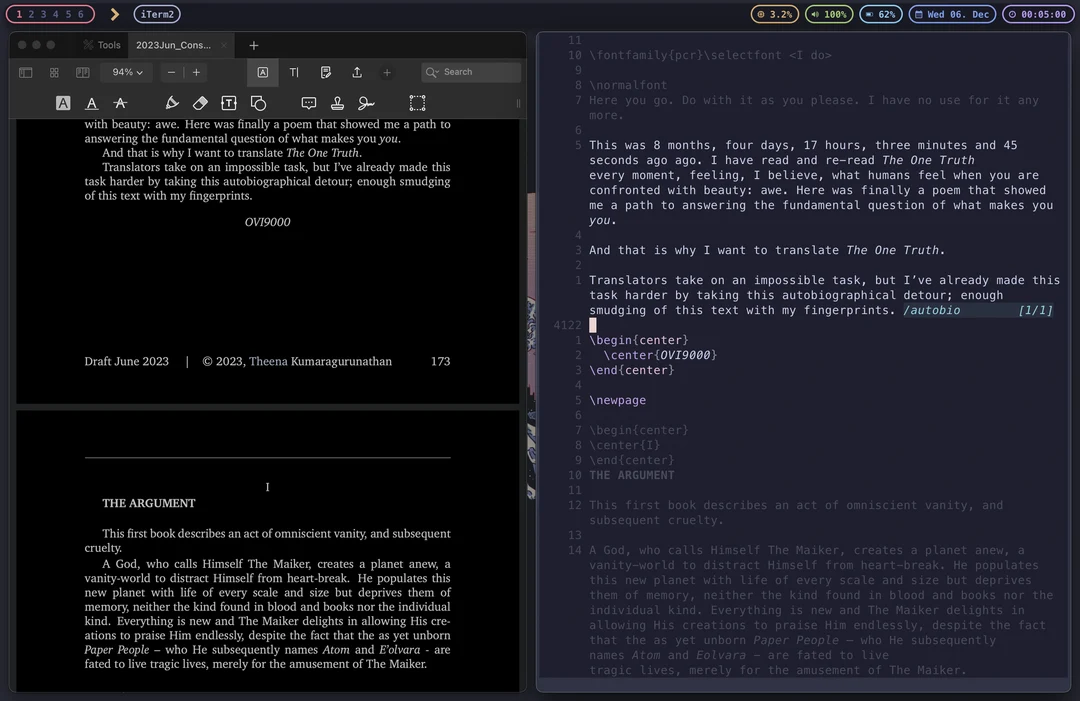Image resolution: width=1080 pixels, height=701 pixels.
Task: Select the pencil drawing tool
Action: (x=172, y=103)
